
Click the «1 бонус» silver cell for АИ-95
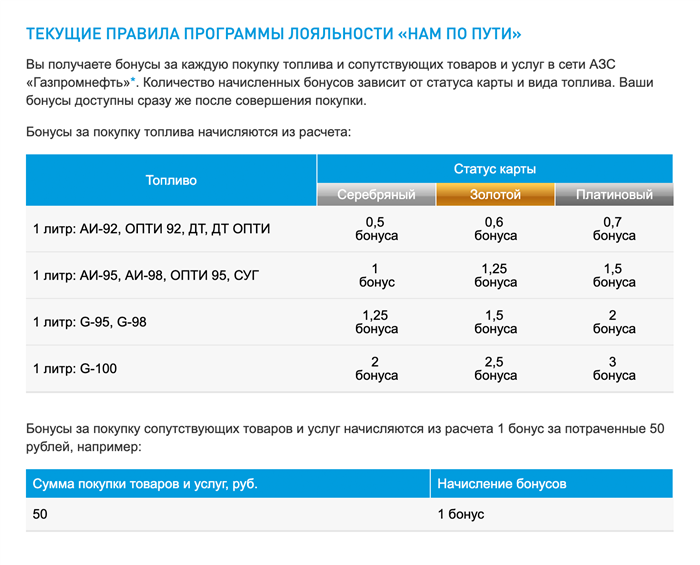376,275
